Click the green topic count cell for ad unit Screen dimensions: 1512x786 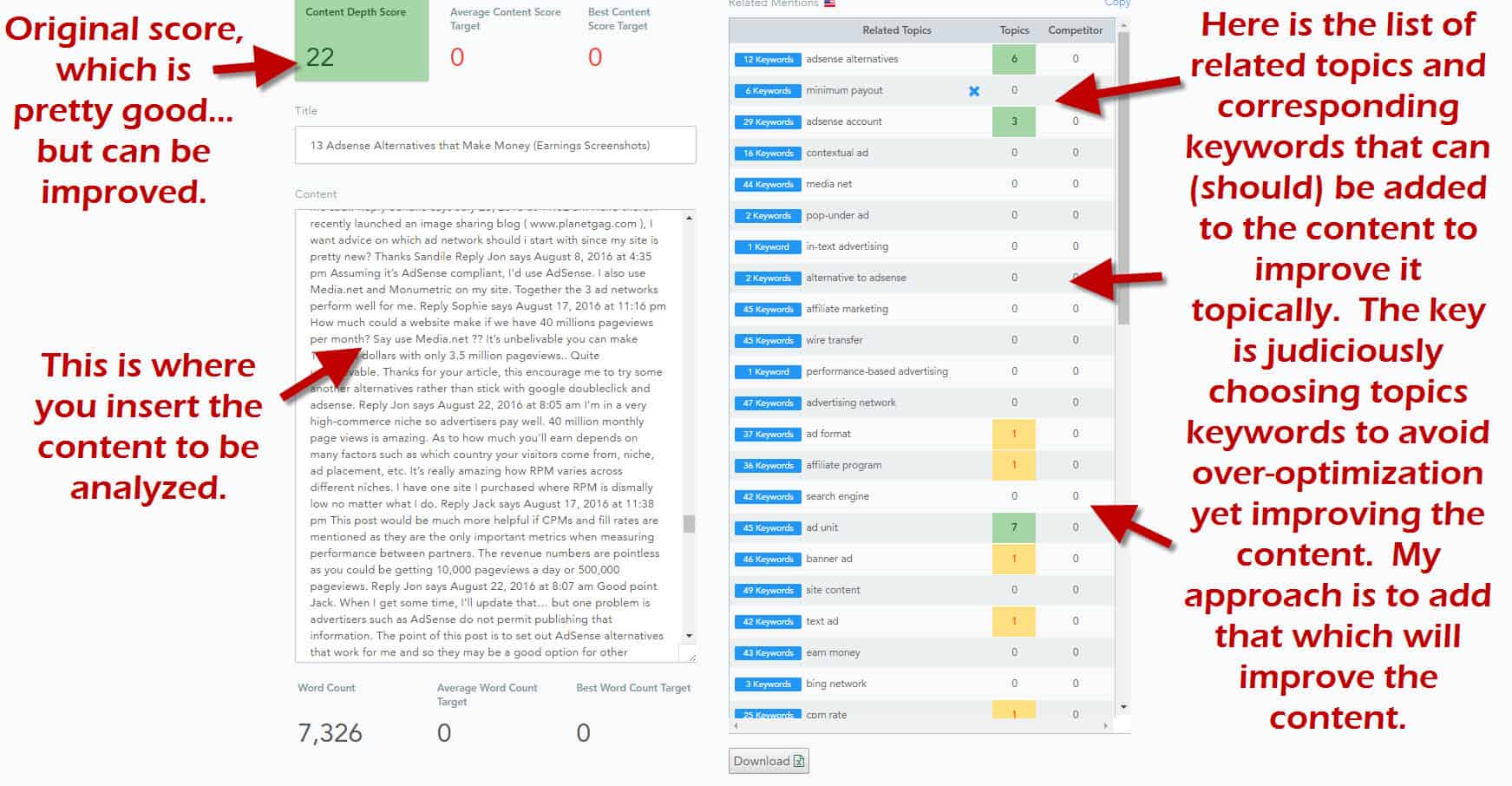[1012, 527]
